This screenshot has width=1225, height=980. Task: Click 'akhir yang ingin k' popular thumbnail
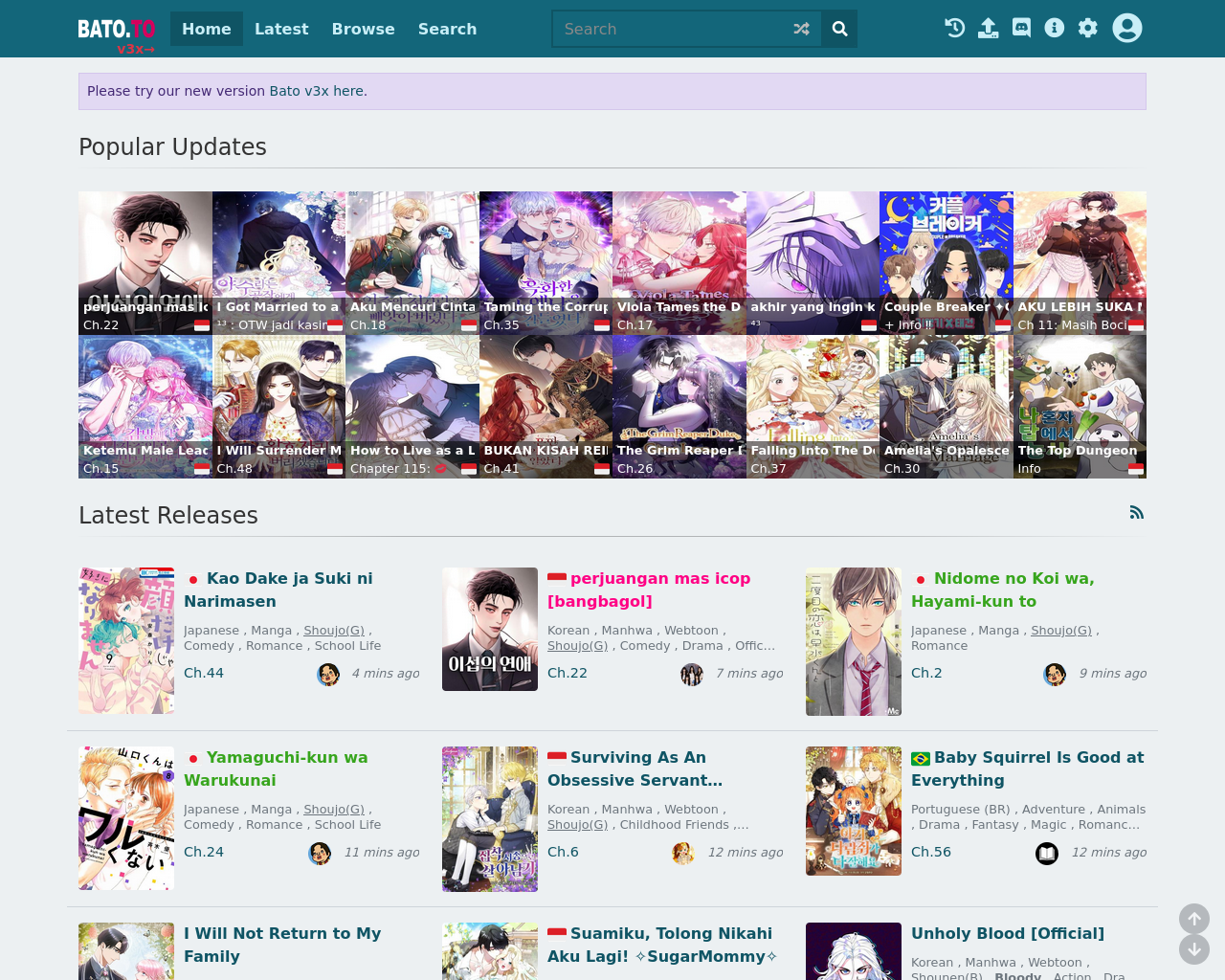pos(813,263)
